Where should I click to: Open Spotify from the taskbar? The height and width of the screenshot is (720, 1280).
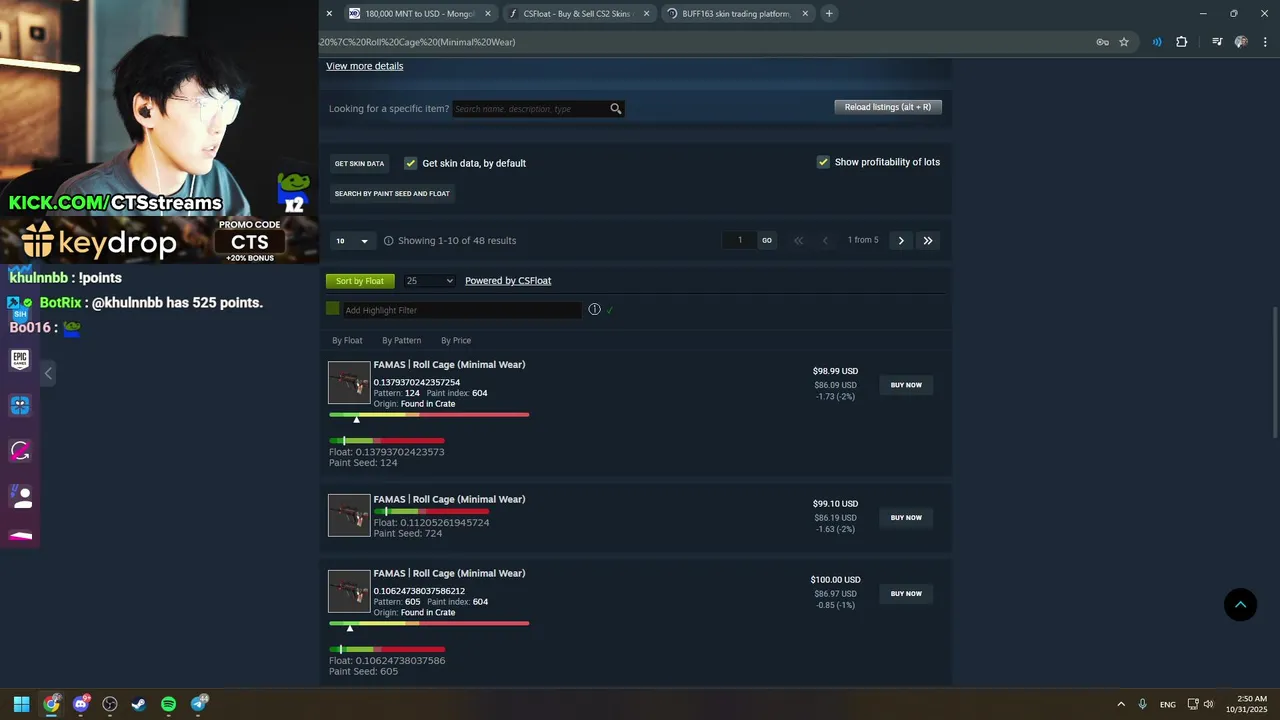(x=168, y=704)
